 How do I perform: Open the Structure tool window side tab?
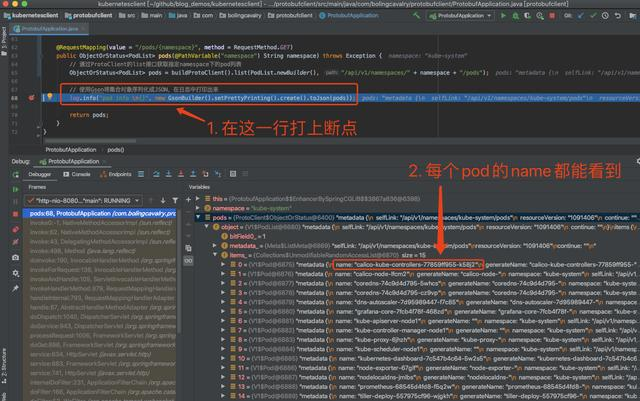(x=4, y=365)
